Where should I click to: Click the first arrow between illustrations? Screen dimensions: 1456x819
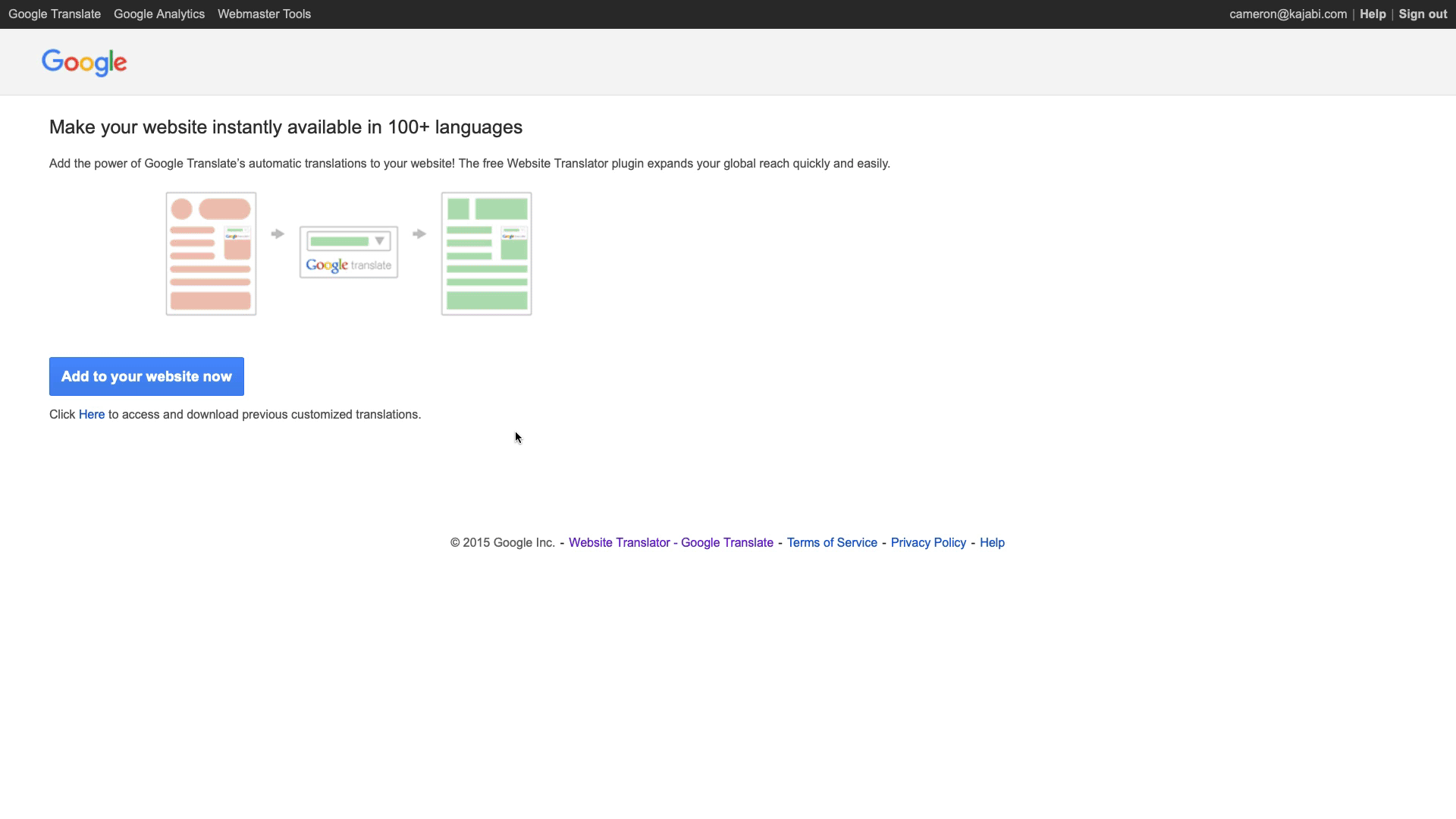tap(278, 234)
